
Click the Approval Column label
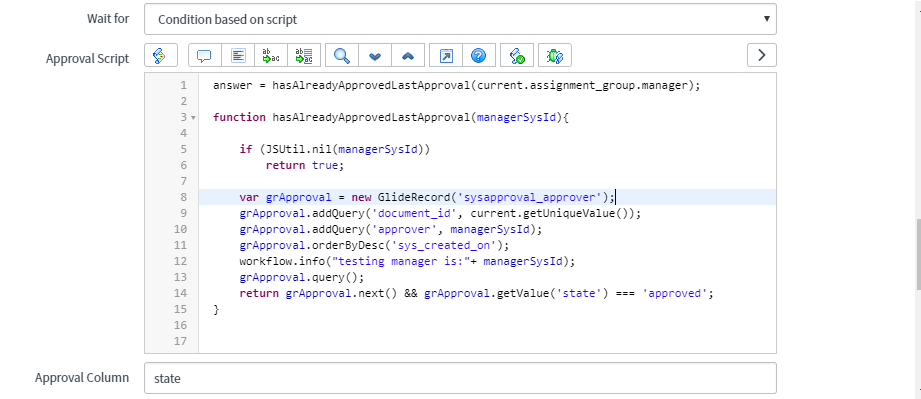[82, 377]
